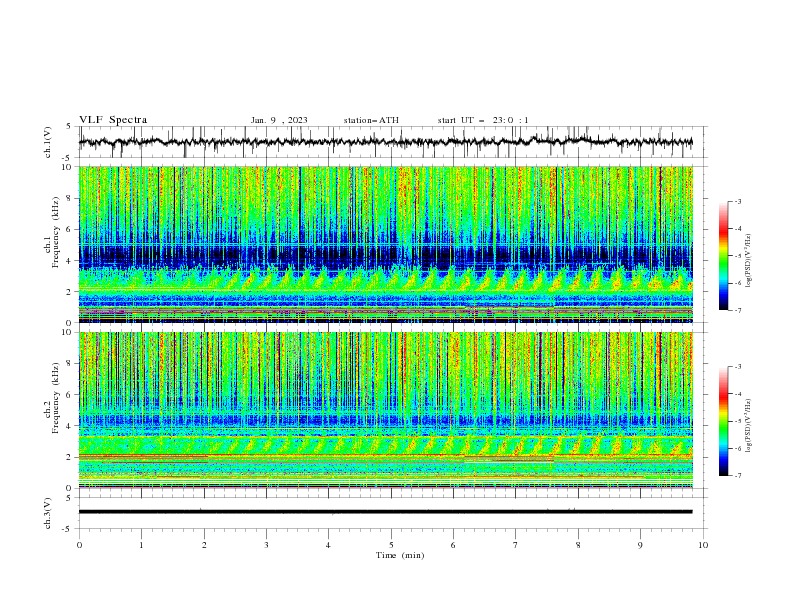Click time-axis tick label "7"
792x612 pixels.
pyautogui.click(x=516, y=545)
